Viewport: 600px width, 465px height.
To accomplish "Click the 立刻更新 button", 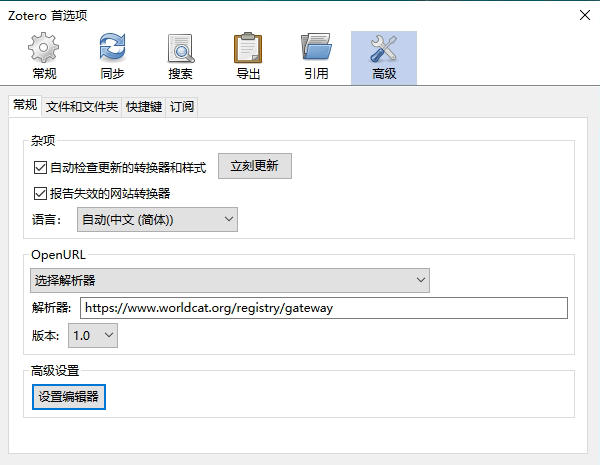I will [x=255, y=166].
